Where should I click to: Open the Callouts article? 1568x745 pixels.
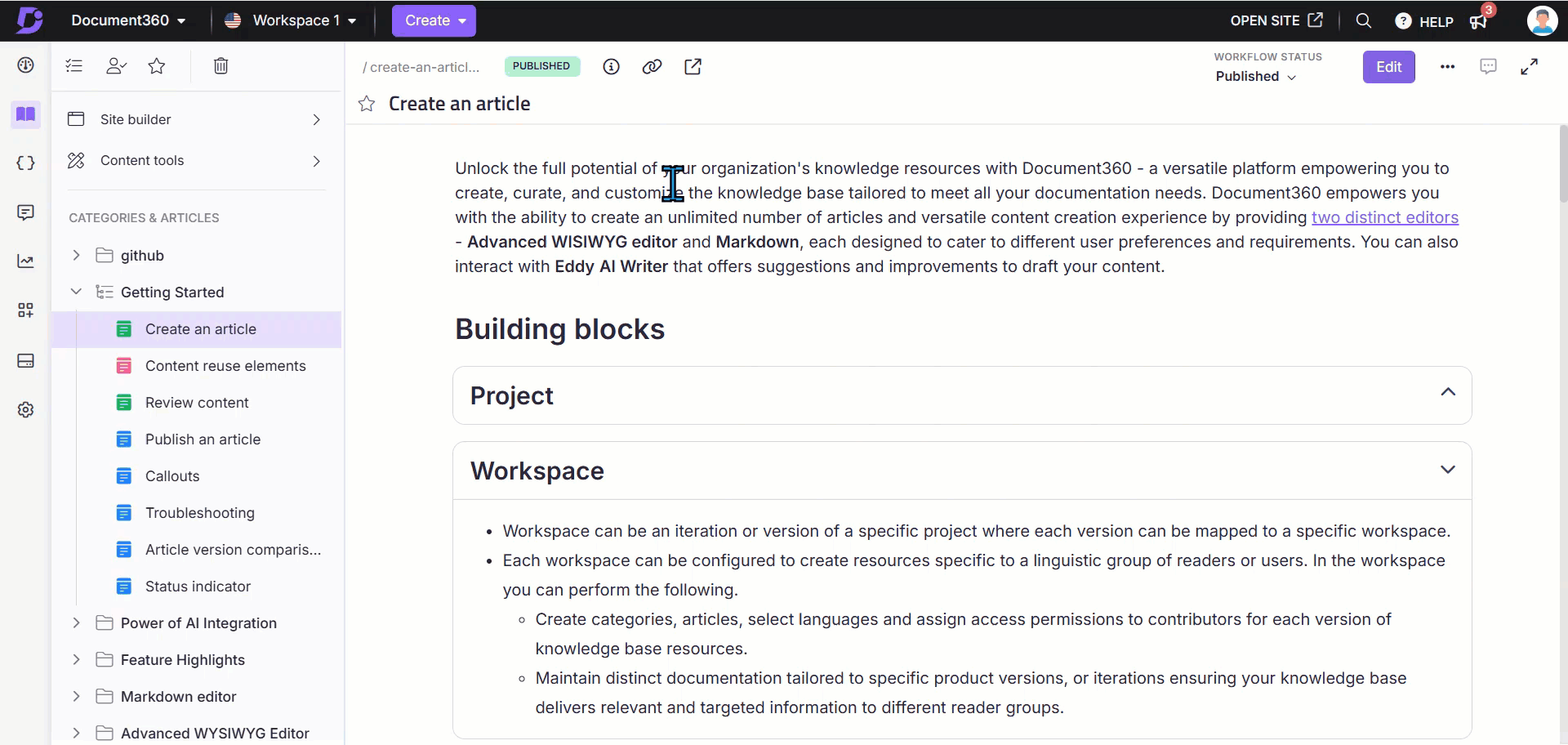tap(172, 476)
